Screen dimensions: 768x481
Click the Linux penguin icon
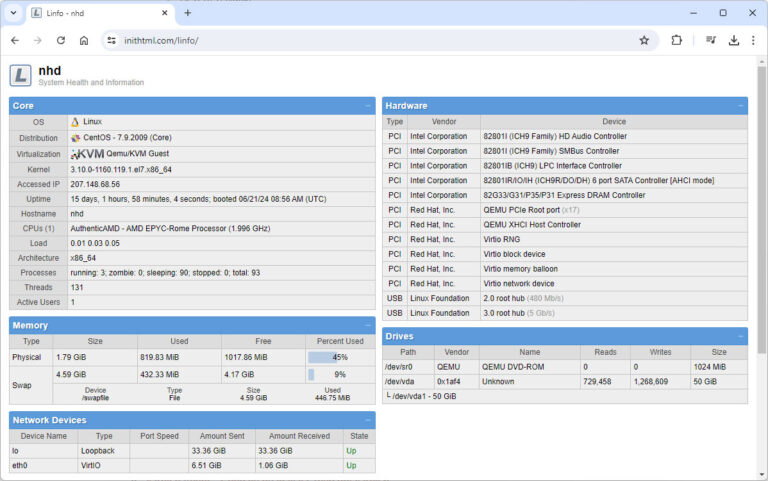click(75, 122)
